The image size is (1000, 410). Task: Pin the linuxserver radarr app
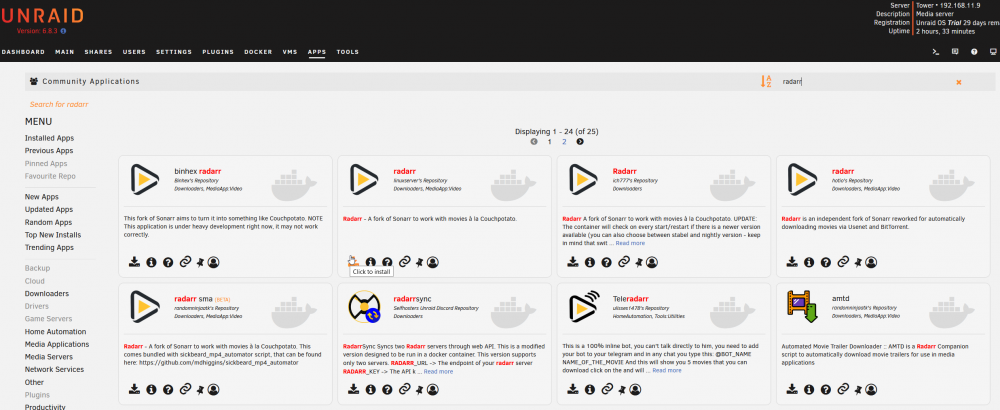point(419,262)
